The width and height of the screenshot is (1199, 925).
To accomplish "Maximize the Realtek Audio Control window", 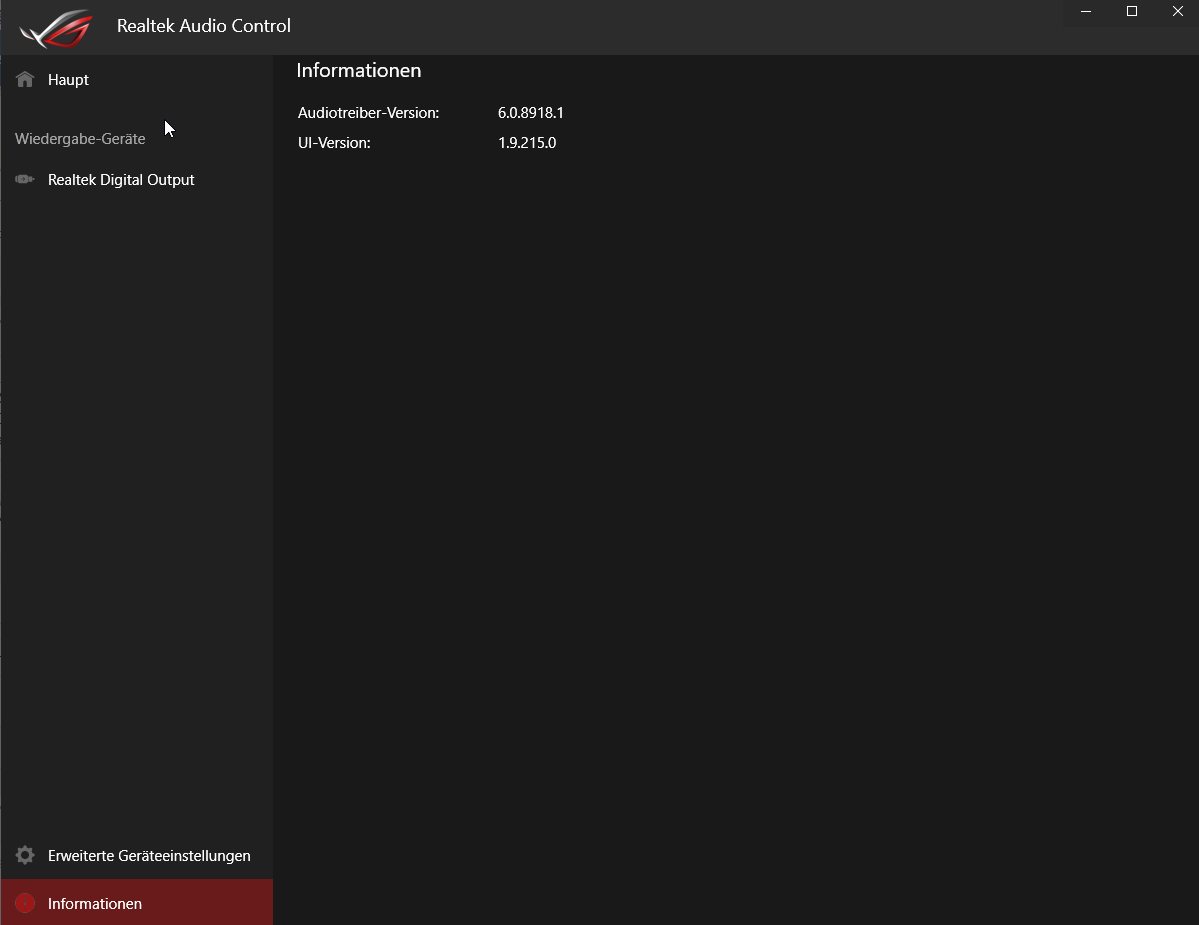I will tap(1132, 11).
